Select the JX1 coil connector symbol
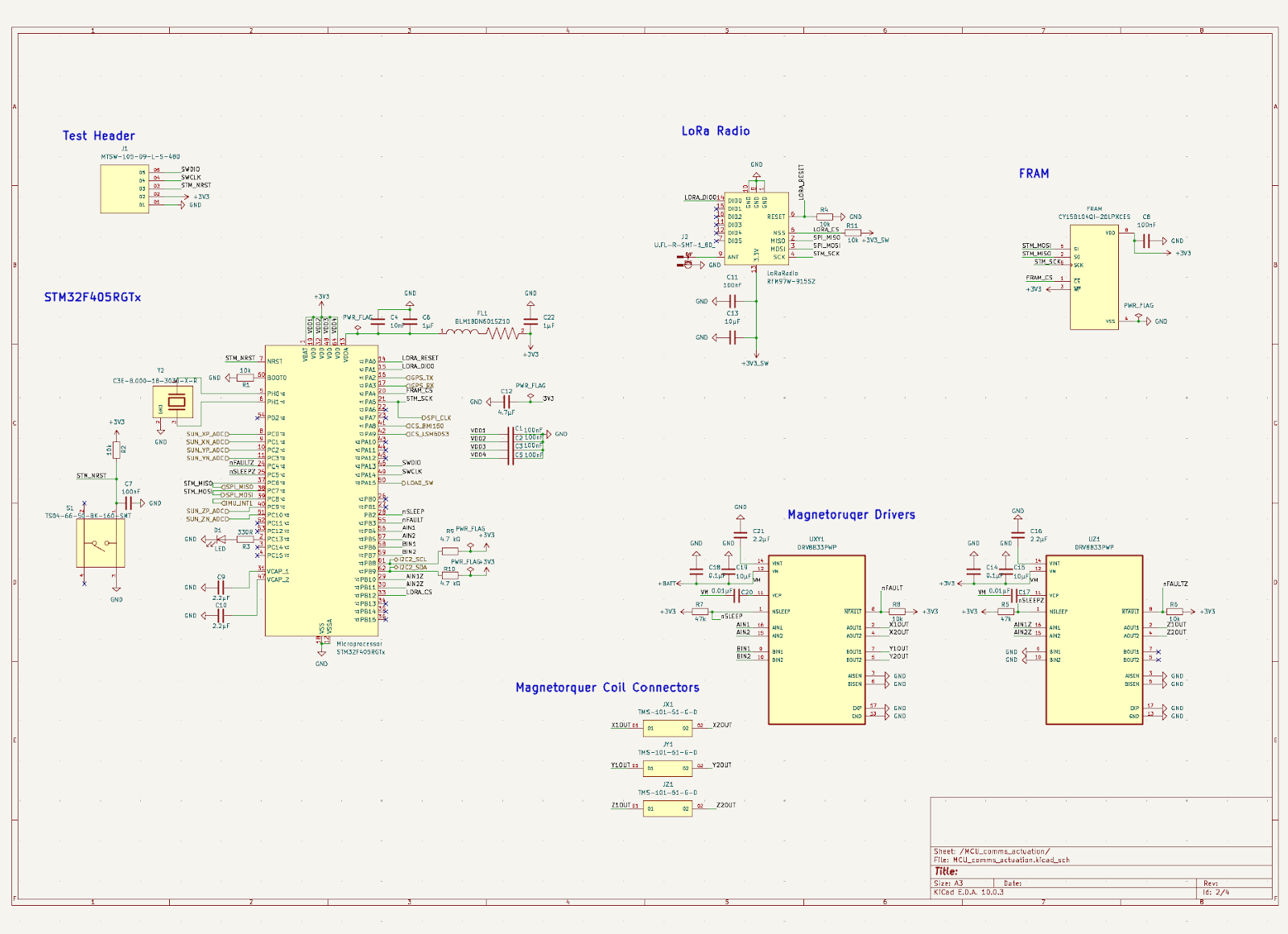 point(667,728)
